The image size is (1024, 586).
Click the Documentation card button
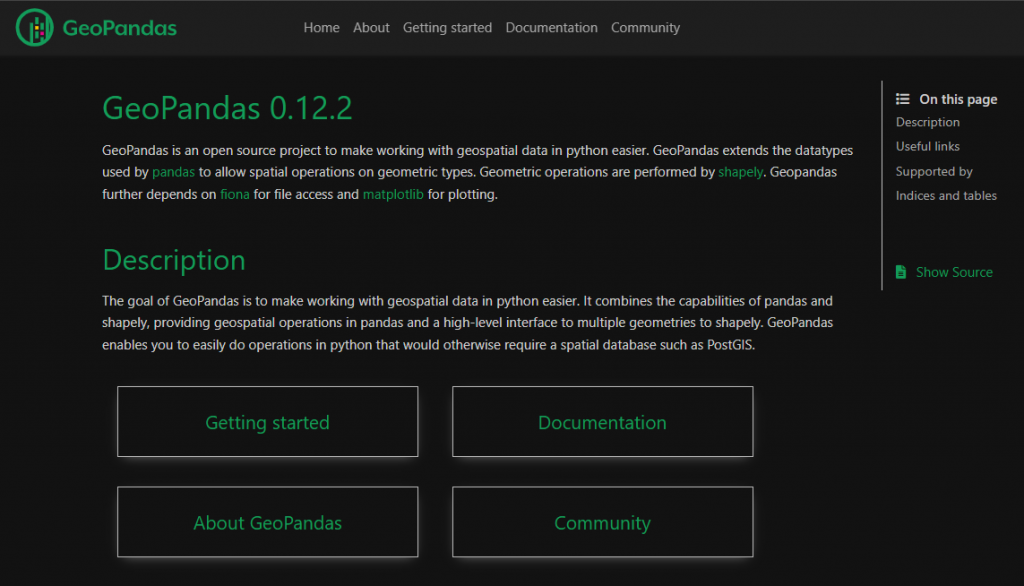click(x=602, y=422)
